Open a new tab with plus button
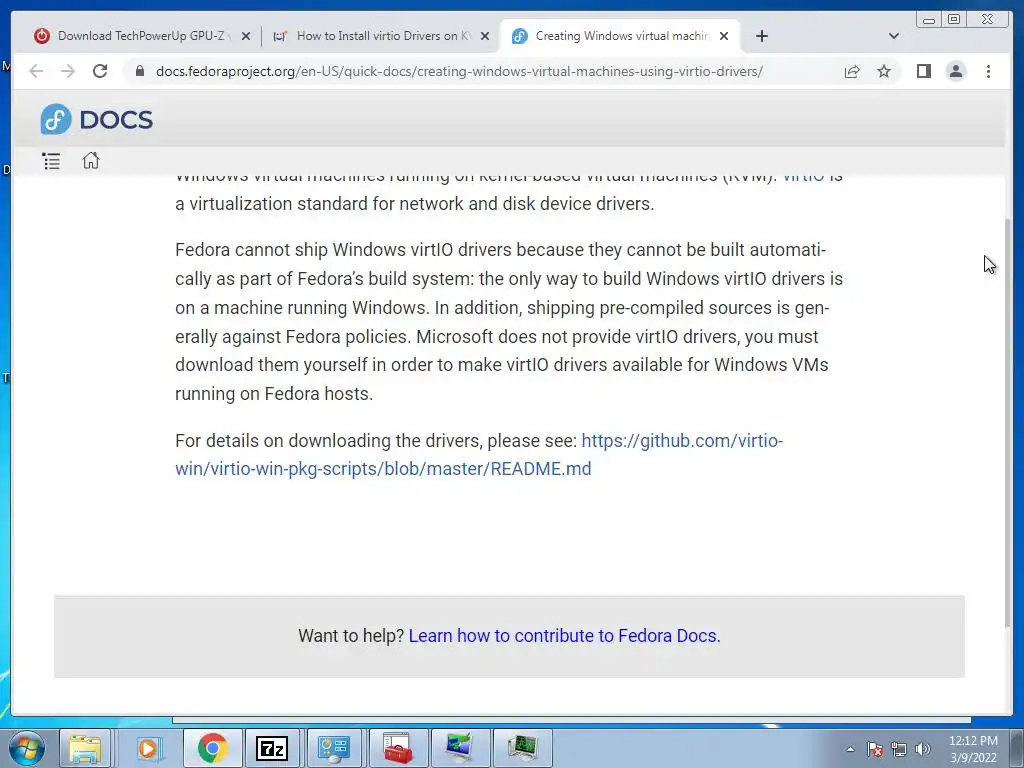 (761, 36)
